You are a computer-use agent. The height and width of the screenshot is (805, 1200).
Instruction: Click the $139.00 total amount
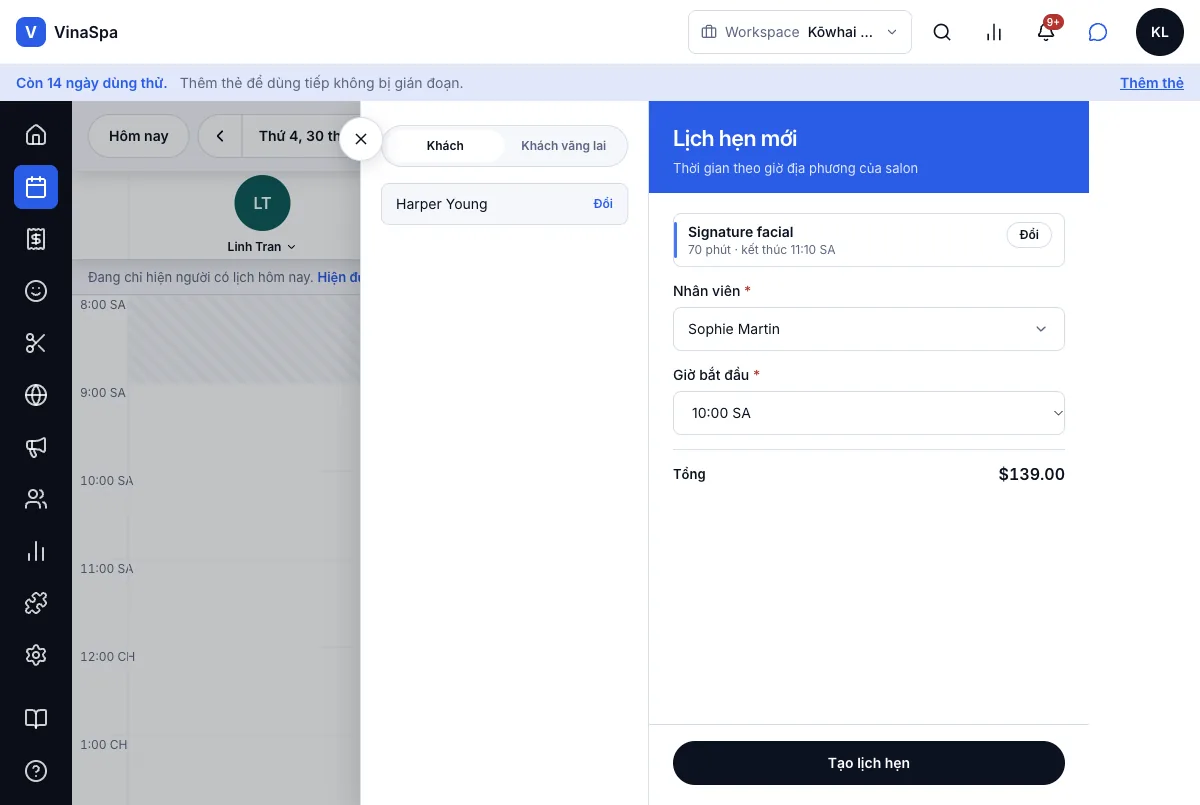[x=1032, y=474]
